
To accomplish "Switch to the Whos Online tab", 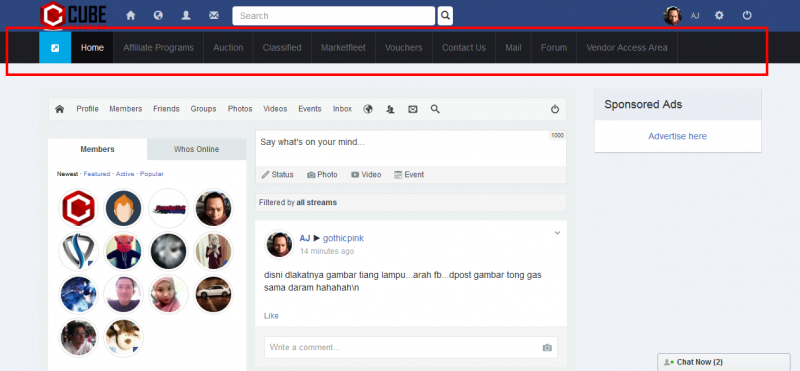I will [x=196, y=149].
